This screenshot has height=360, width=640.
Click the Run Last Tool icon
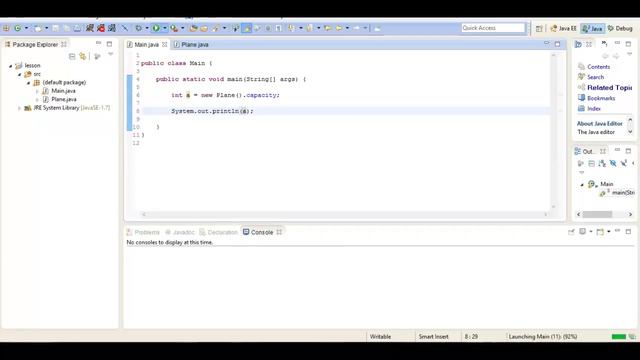(174, 28)
